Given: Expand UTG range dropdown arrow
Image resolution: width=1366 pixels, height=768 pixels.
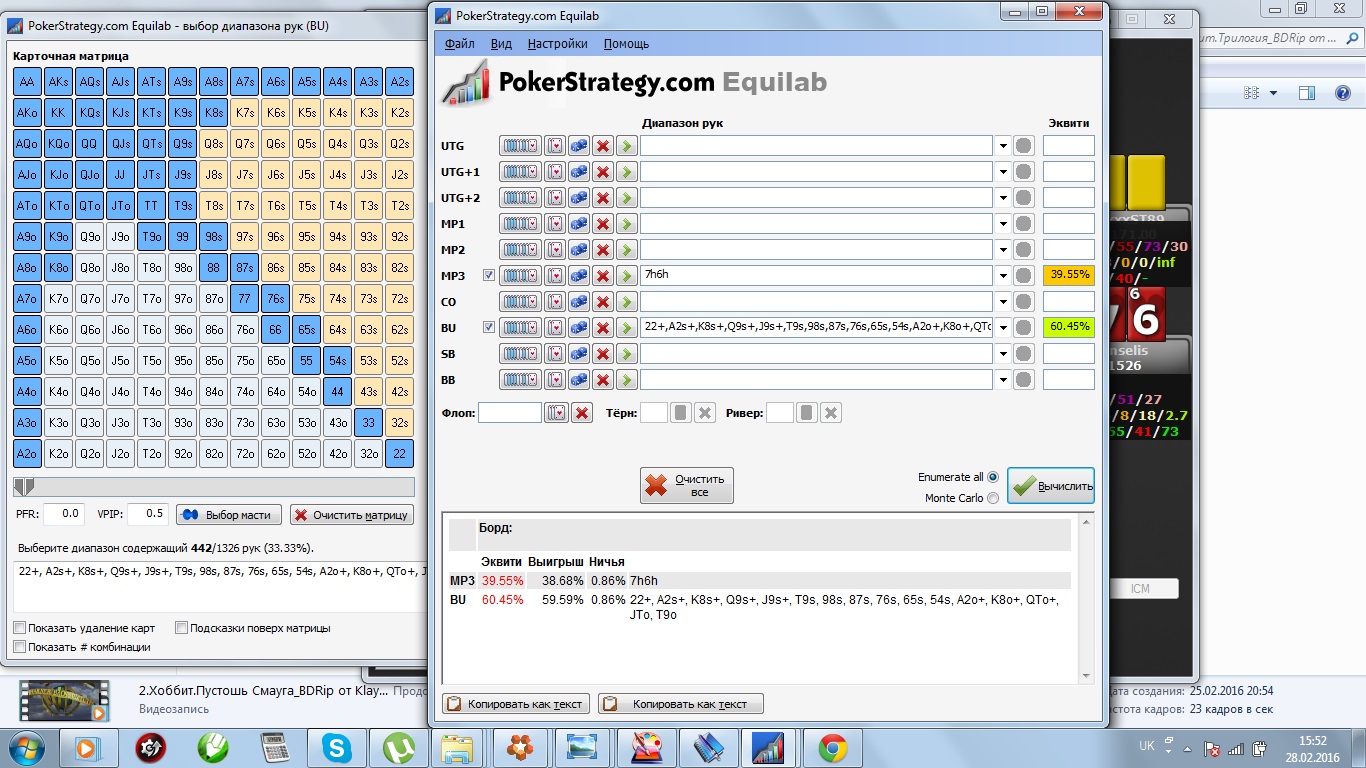Looking at the screenshot, I should (x=1003, y=146).
